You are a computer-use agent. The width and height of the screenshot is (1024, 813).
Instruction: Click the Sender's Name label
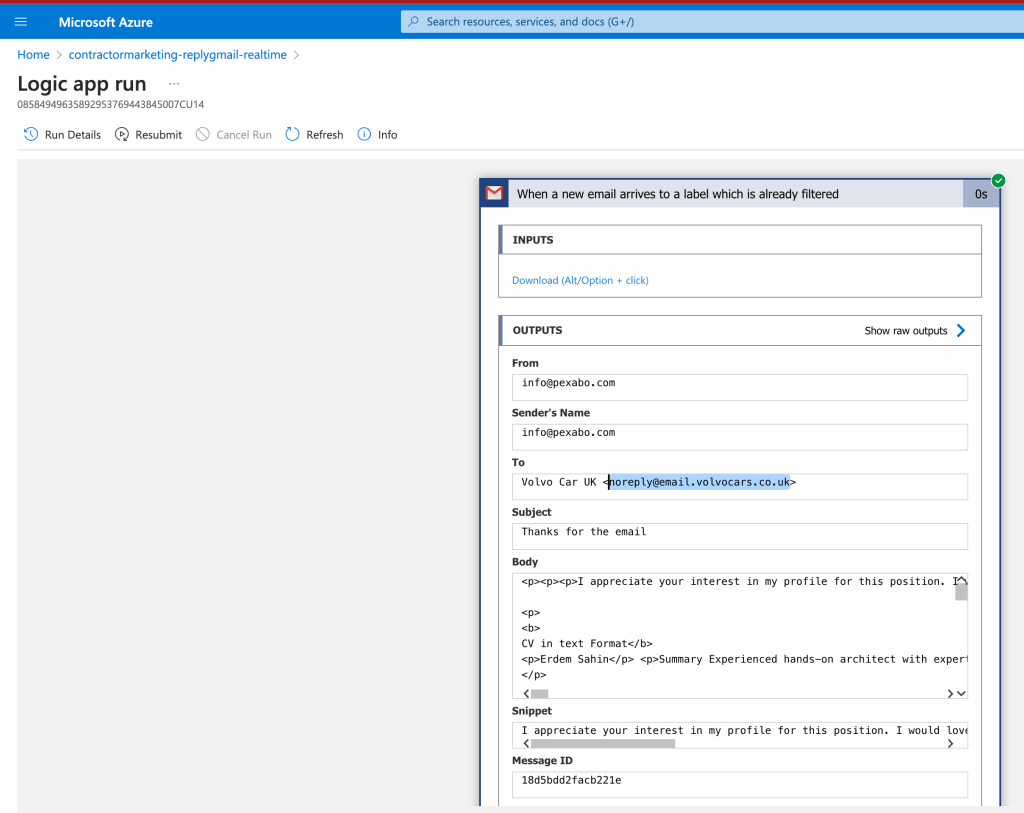[551, 413]
